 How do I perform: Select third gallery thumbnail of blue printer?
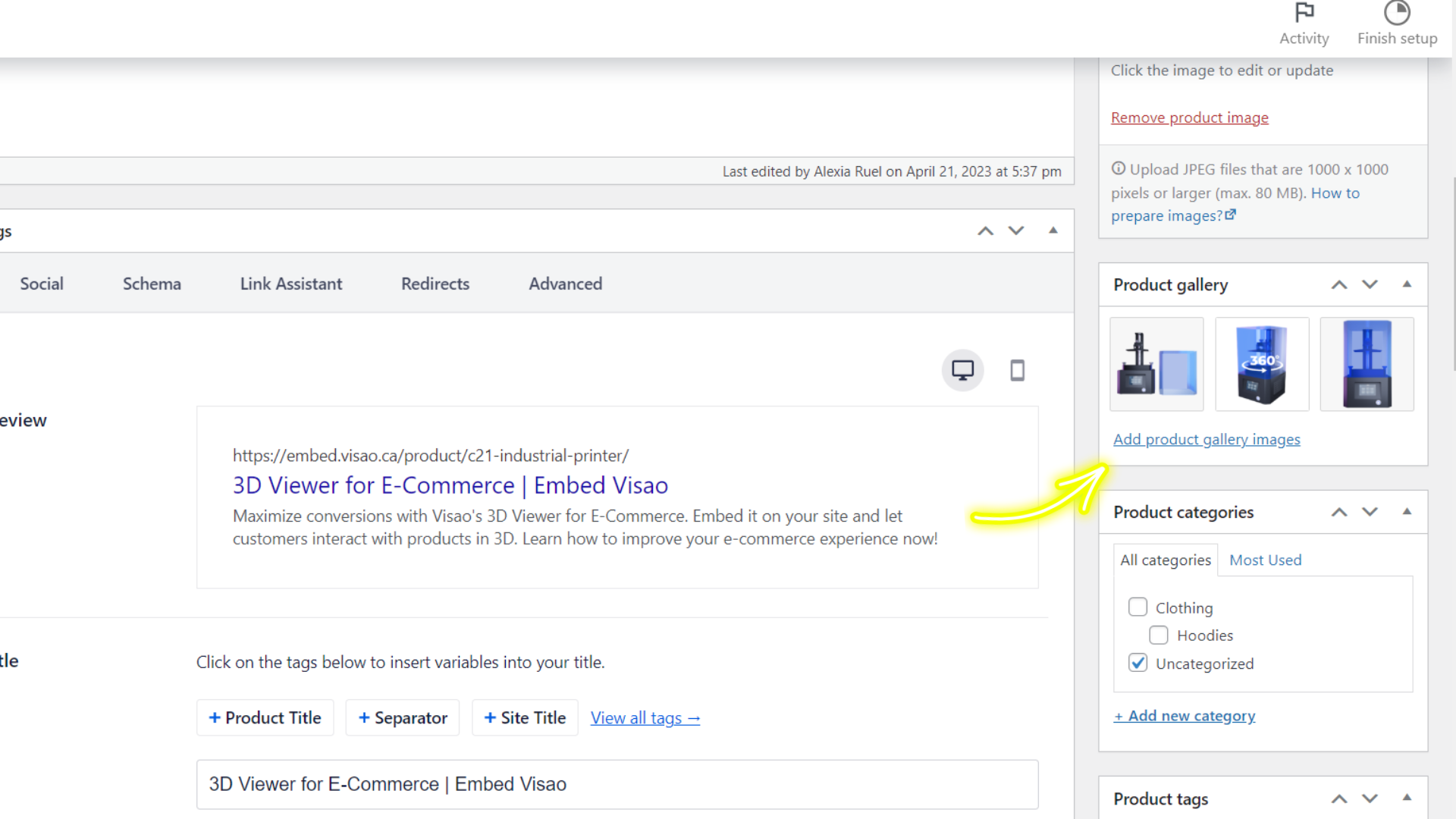point(1367,364)
